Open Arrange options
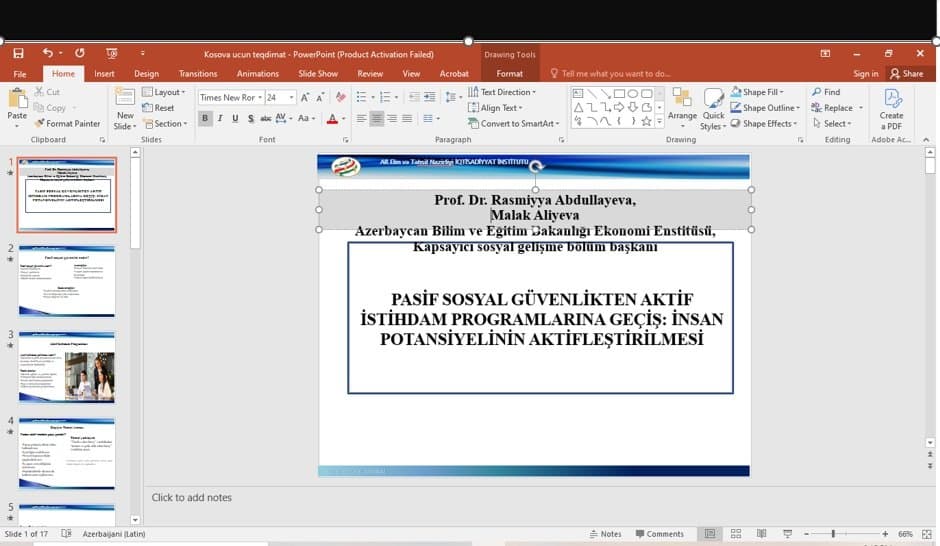940x546 pixels. pyautogui.click(x=682, y=108)
